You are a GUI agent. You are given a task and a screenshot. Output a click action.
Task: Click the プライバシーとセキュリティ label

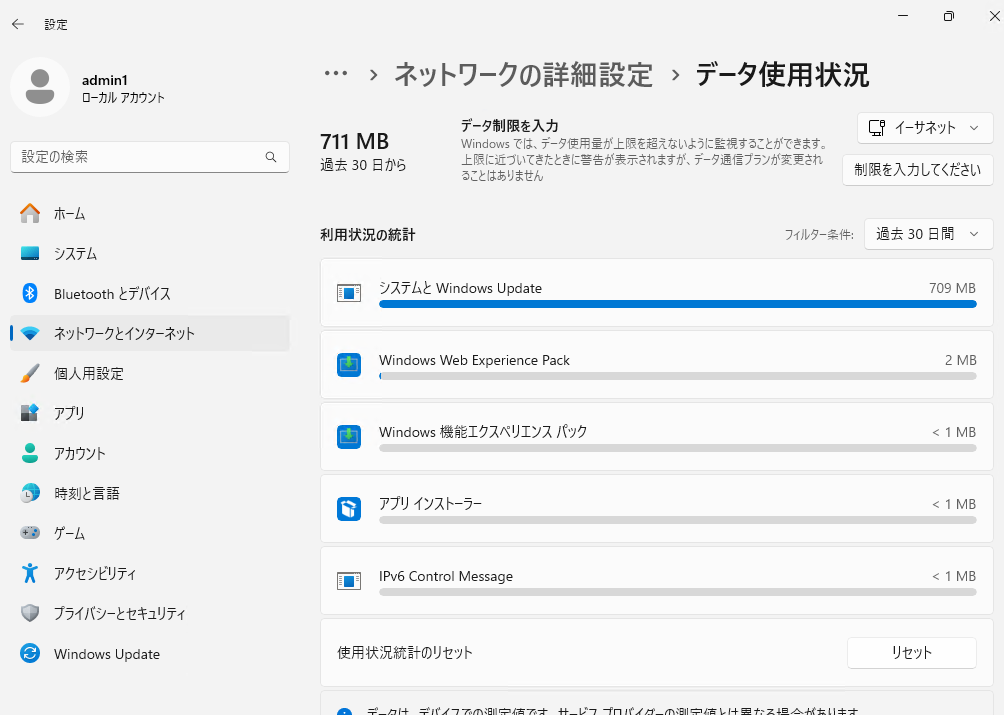(120, 613)
